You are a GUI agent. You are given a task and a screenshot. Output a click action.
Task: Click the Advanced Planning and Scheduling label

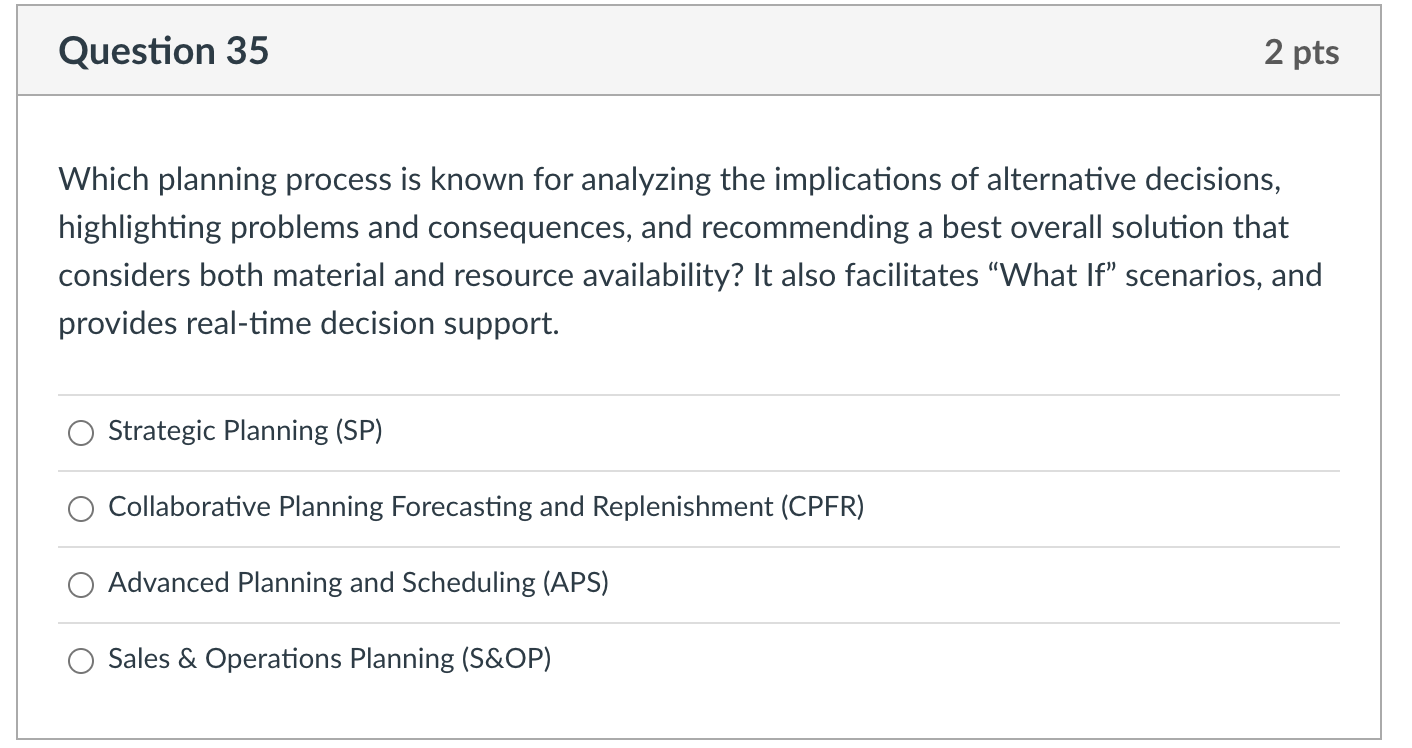pyautogui.click(x=359, y=583)
